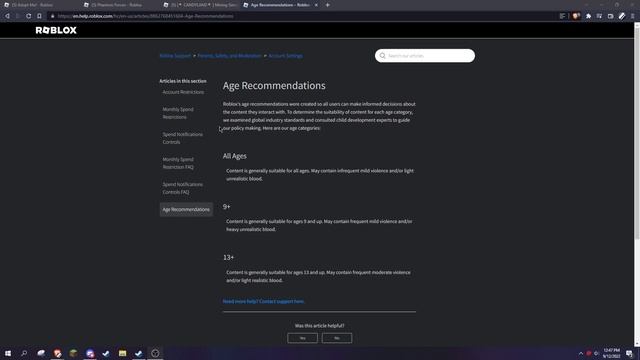Open the browser main menu icon
This screenshot has height=360, width=640.
click(x=633, y=16)
